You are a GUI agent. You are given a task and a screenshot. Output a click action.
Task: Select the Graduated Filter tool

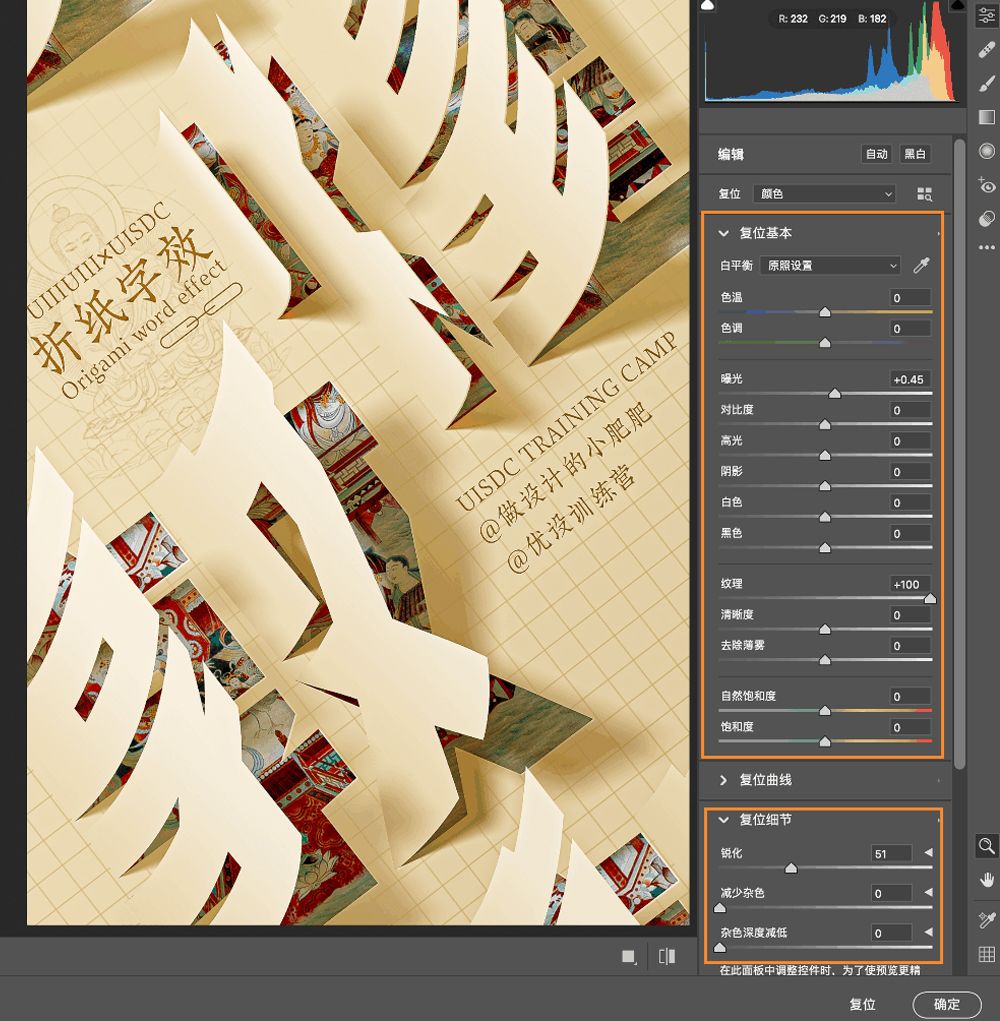click(986, 117)
